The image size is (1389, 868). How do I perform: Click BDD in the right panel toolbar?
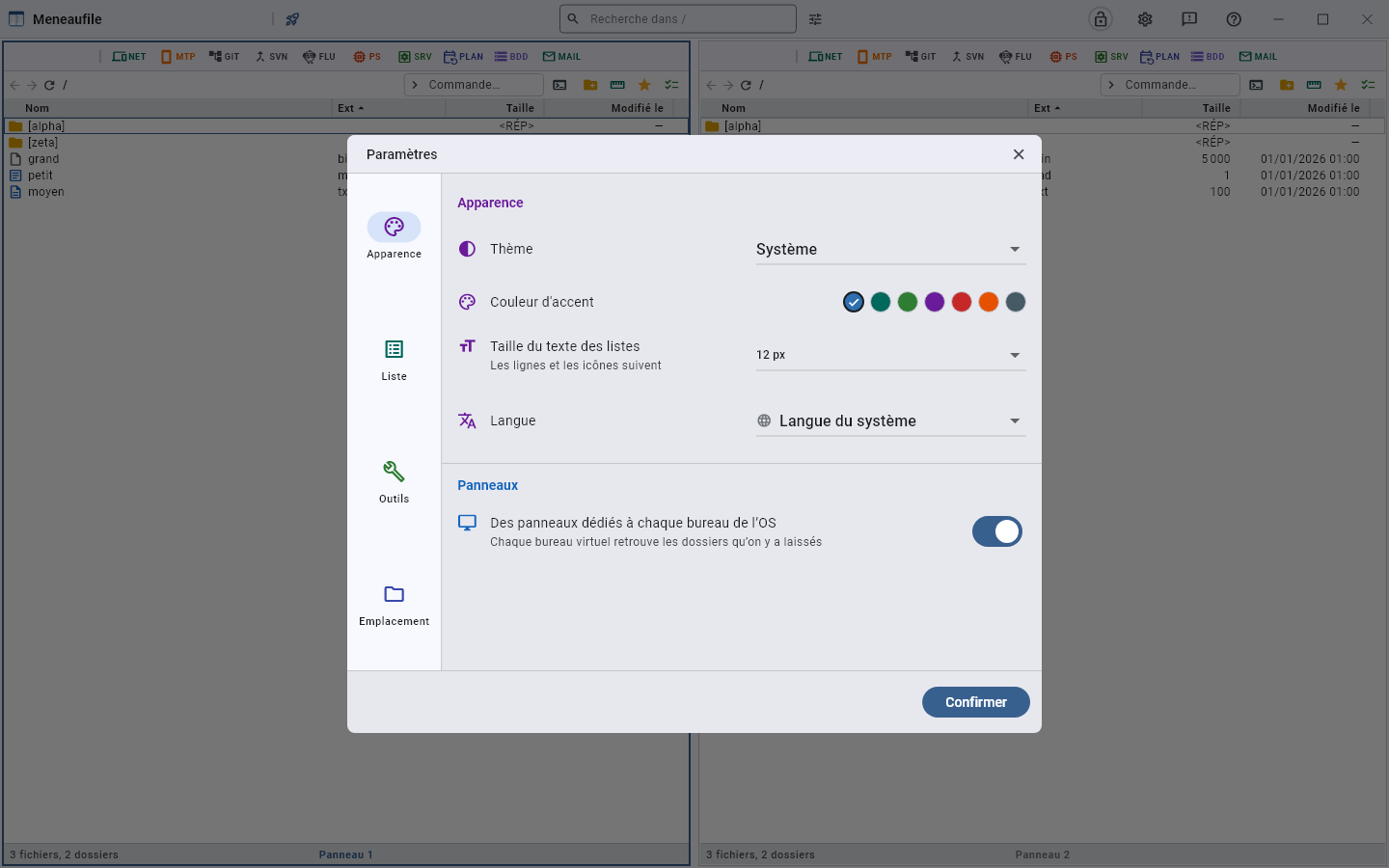[x=1208, y=57]
